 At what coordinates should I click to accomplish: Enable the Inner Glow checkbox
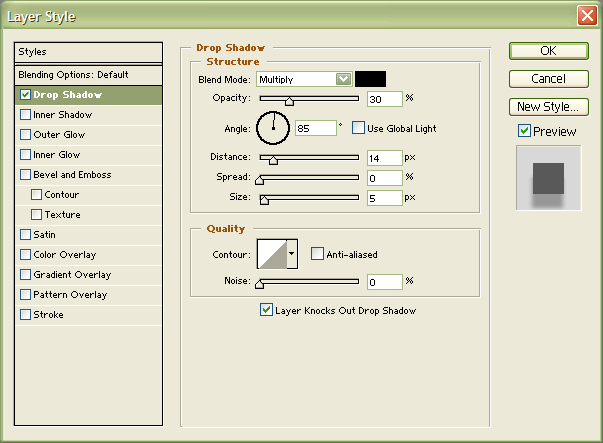(x=25, y=155)
